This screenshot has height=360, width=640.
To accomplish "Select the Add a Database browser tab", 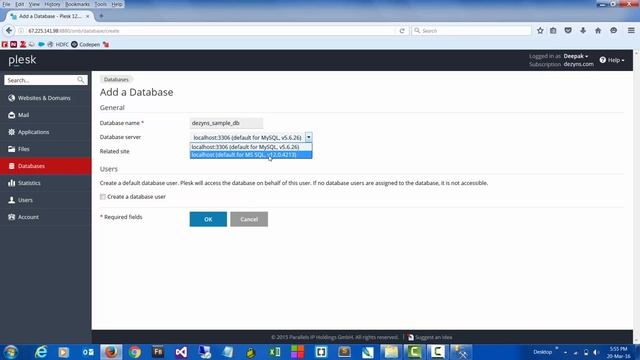I will coord(50,16).
